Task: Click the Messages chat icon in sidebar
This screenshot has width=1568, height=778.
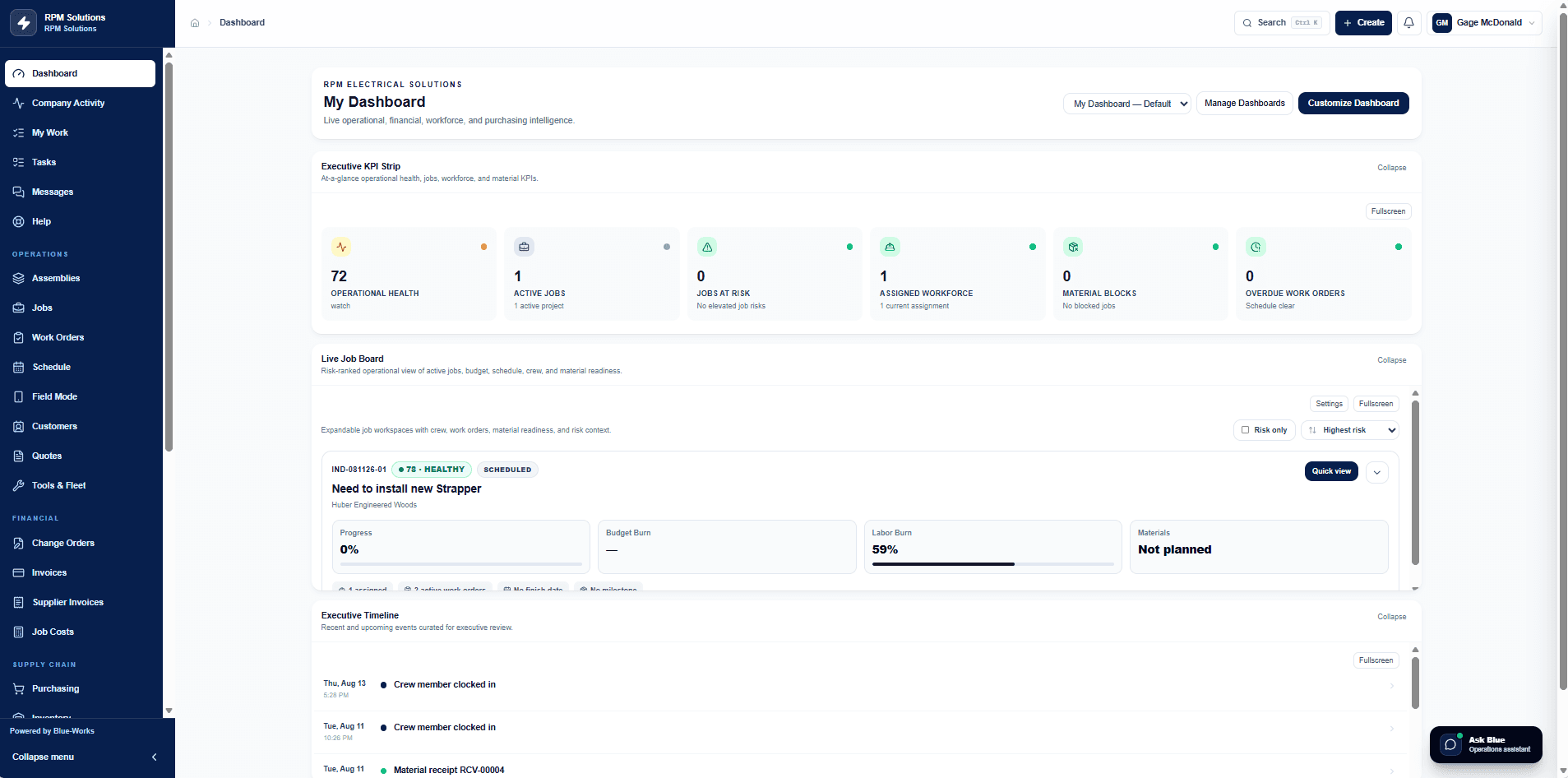Action: click(19, 192)
